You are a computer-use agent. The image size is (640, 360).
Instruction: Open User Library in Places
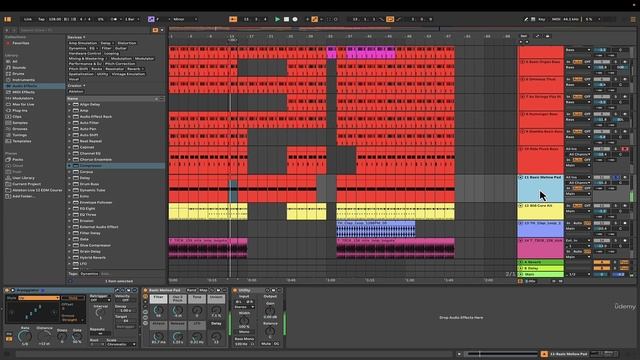click(x=23, y=178)
